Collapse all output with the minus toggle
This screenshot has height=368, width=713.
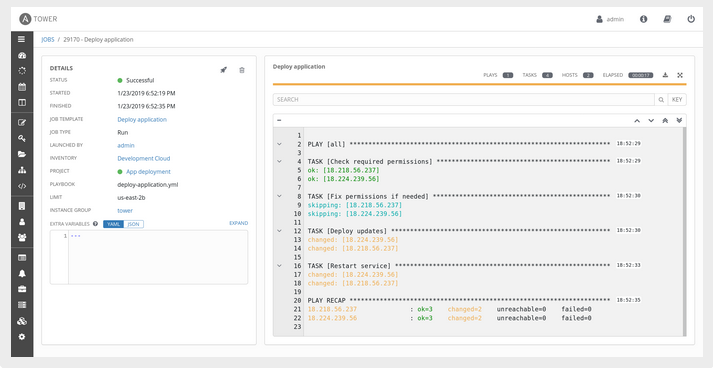(279, 120)
